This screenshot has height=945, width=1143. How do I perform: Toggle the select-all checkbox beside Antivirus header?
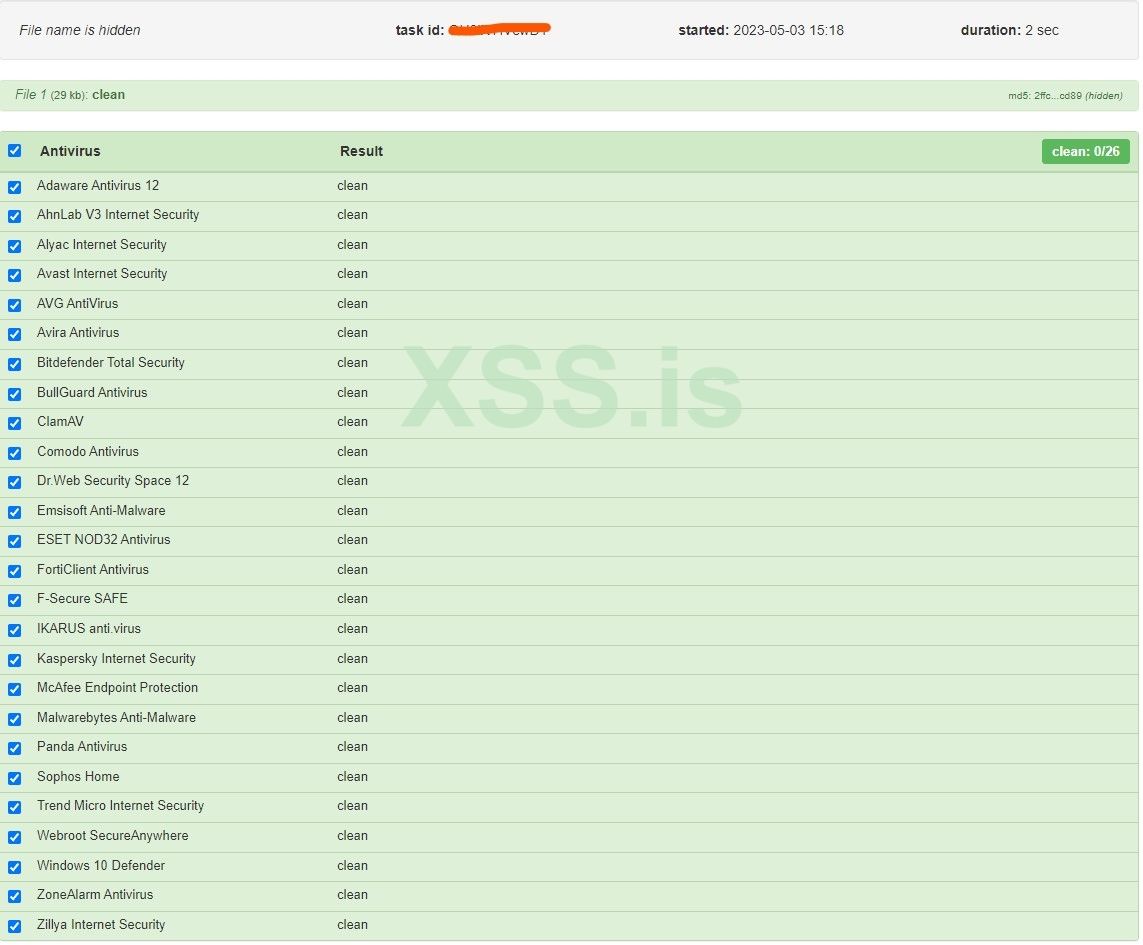15,151
